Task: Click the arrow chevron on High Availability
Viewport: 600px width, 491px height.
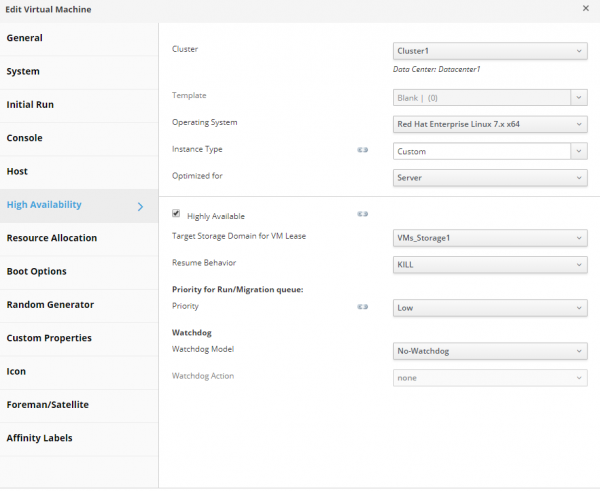Action: [140, 206]
